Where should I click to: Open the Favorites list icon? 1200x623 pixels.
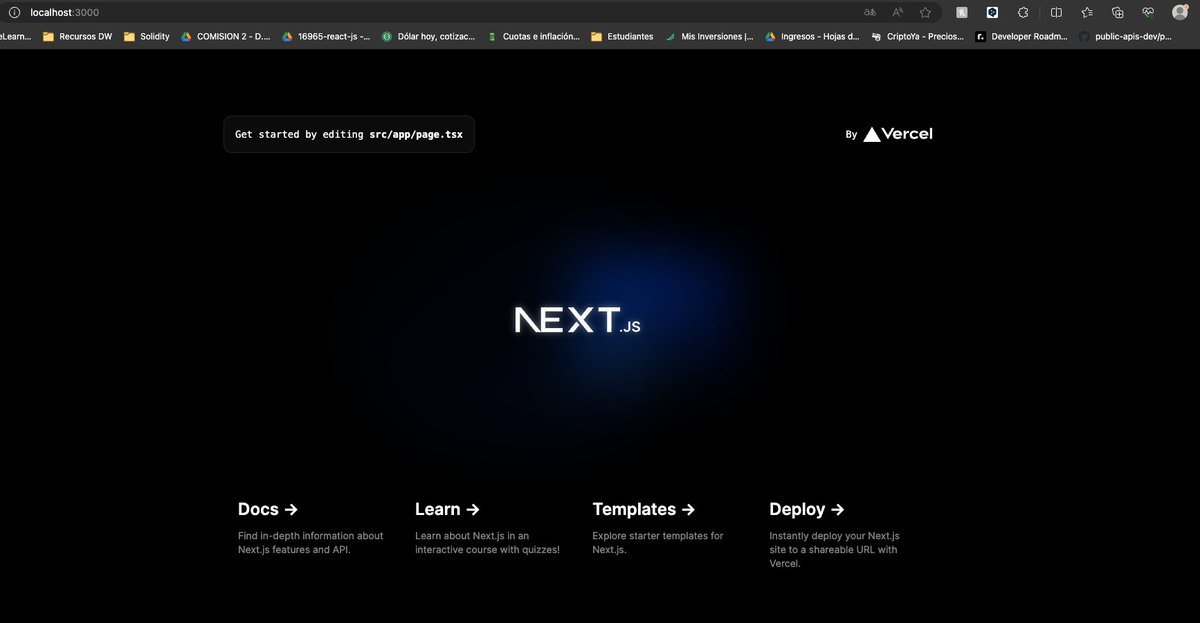(x=1087, y=12)
